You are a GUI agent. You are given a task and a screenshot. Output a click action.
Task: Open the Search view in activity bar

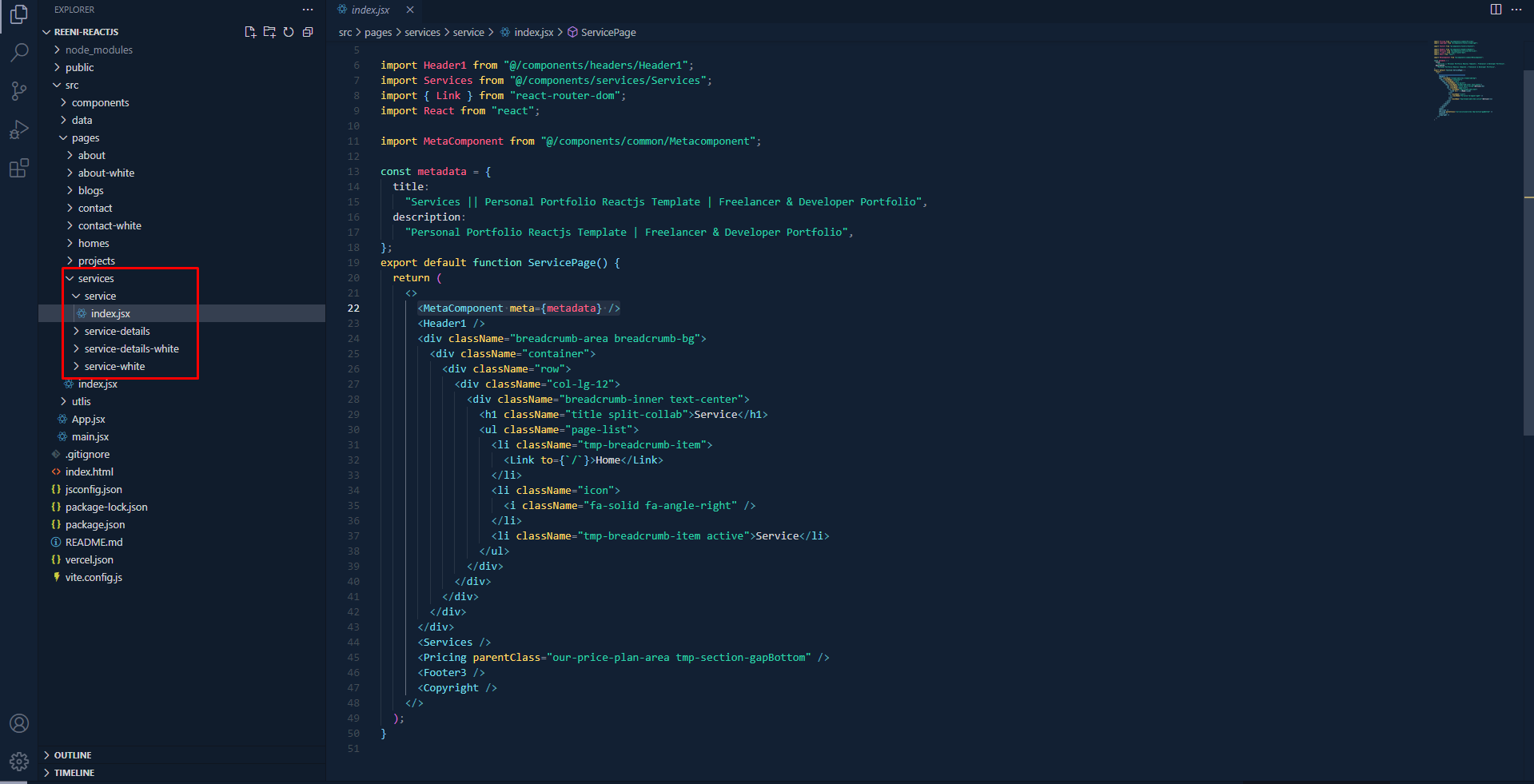pyautogui.click(x=19, y=53)
